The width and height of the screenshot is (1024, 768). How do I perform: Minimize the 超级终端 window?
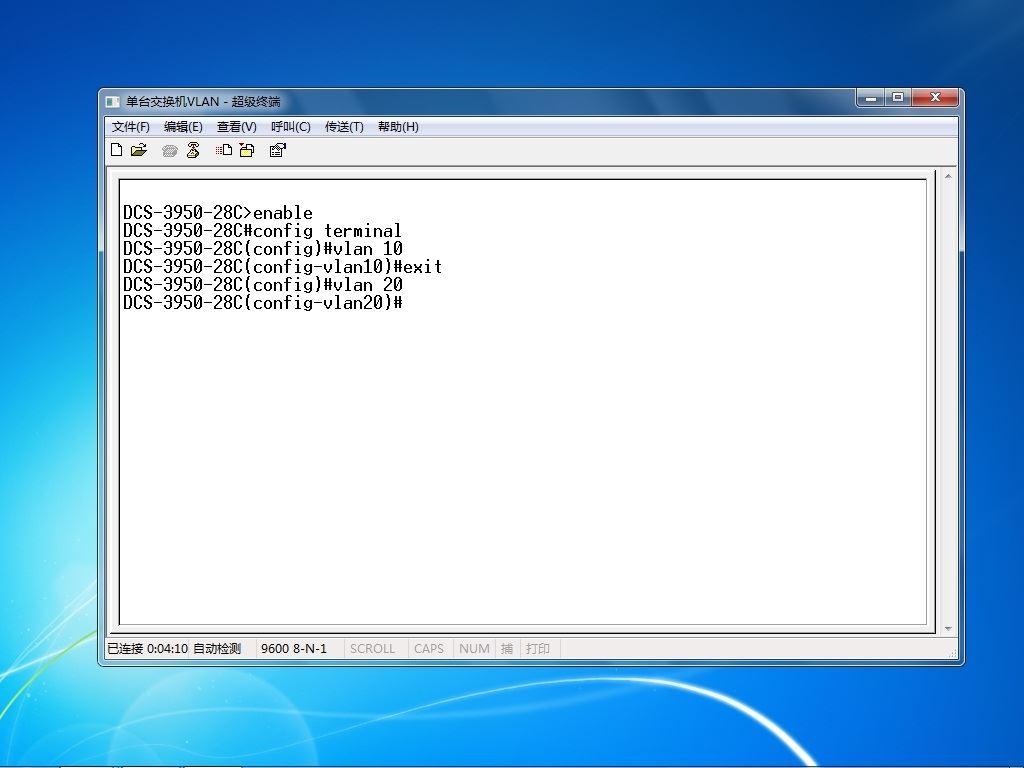coord(871,97)
